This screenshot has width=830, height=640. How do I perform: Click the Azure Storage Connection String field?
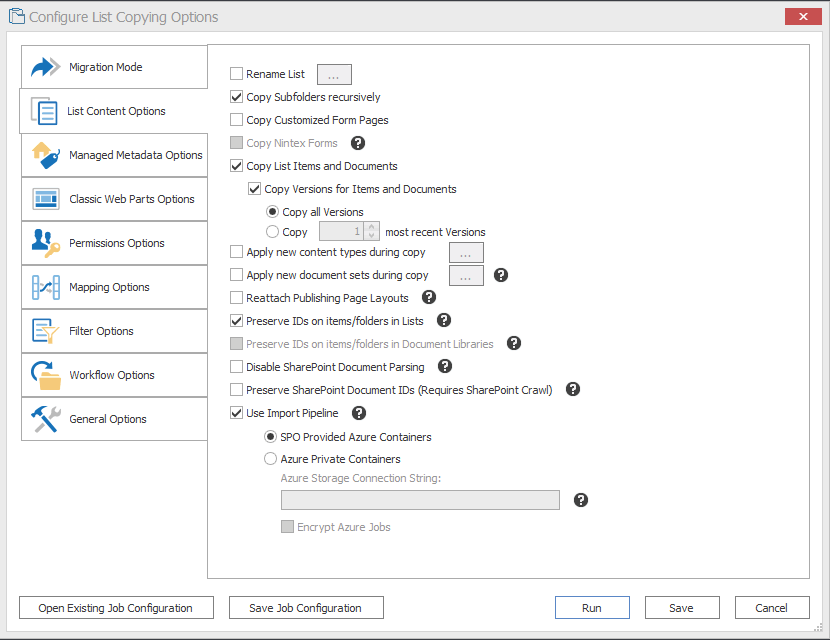click(x=420, y=499)
